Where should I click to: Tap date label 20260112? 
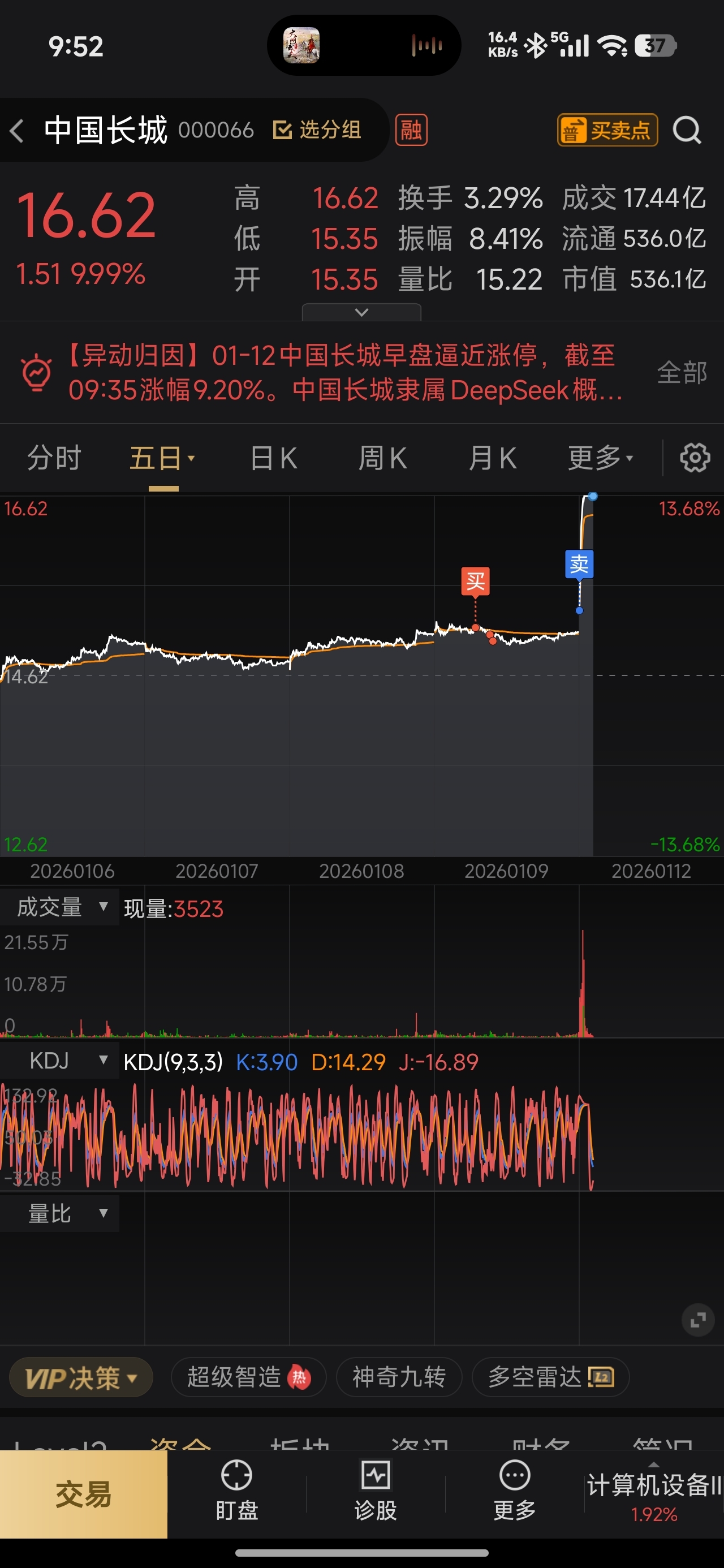coord(651,871)
